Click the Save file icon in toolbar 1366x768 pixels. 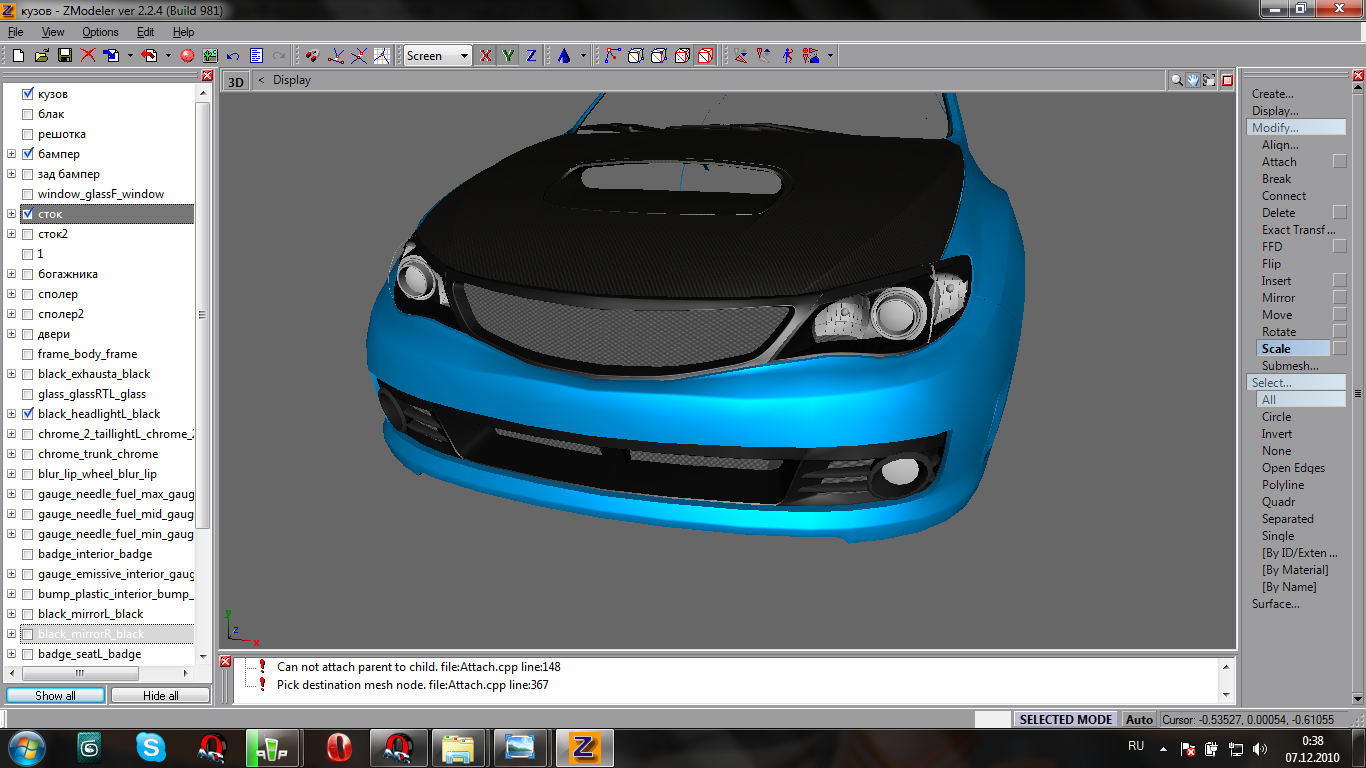tap(64, 56)
